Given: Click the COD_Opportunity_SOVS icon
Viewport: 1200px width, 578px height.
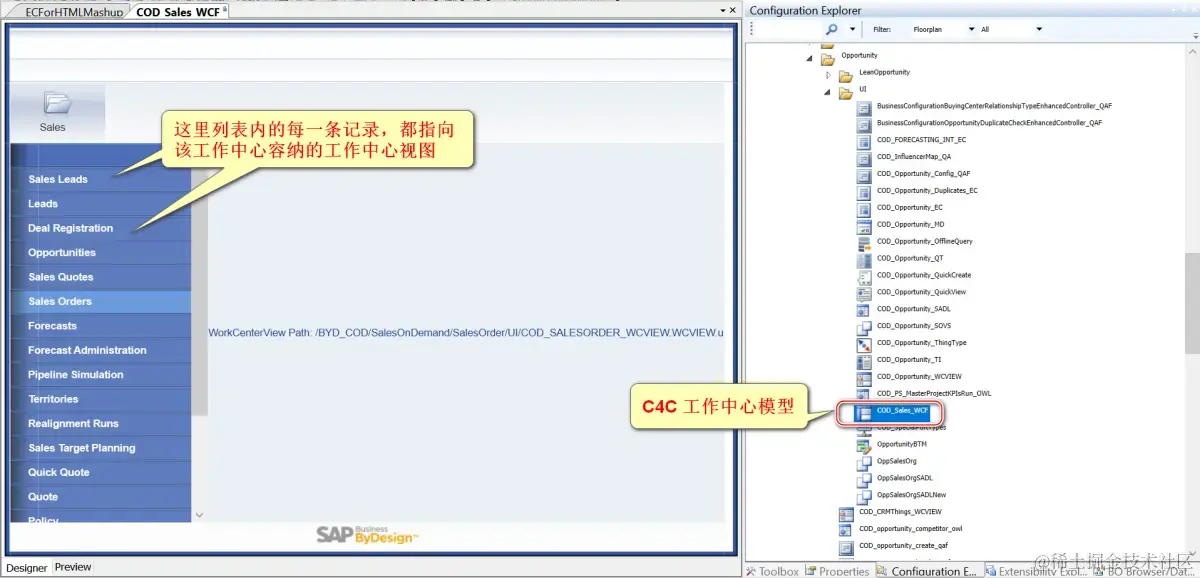Looking at the screenshot, I should [864, 326].
